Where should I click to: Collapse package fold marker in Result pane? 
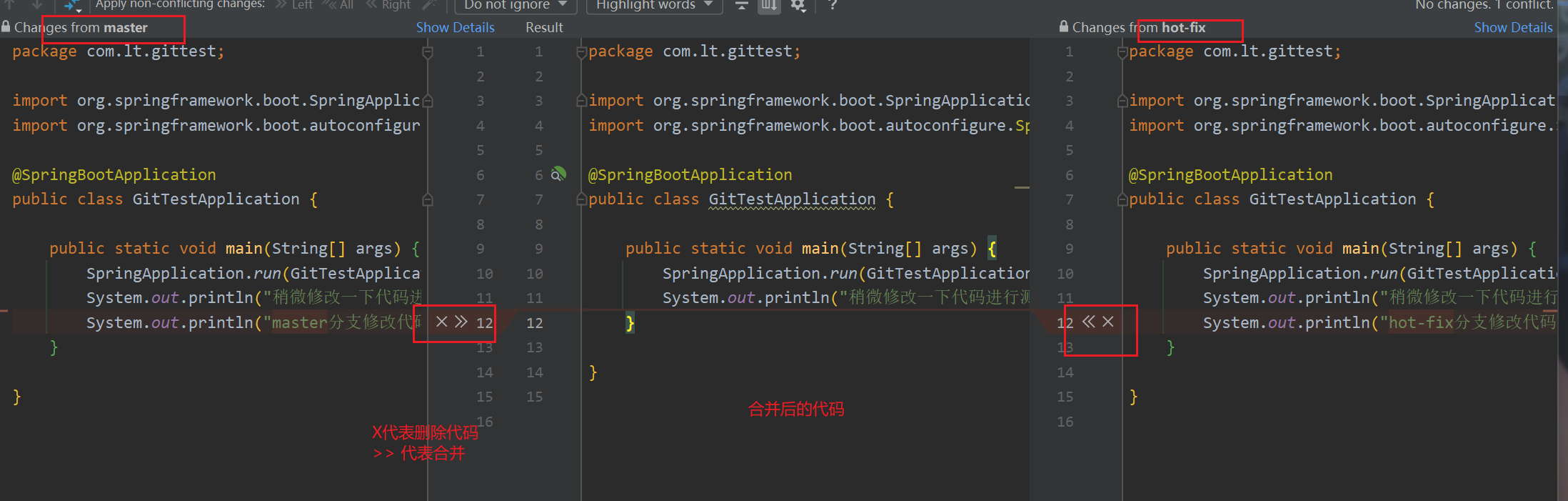coord(581,52)
